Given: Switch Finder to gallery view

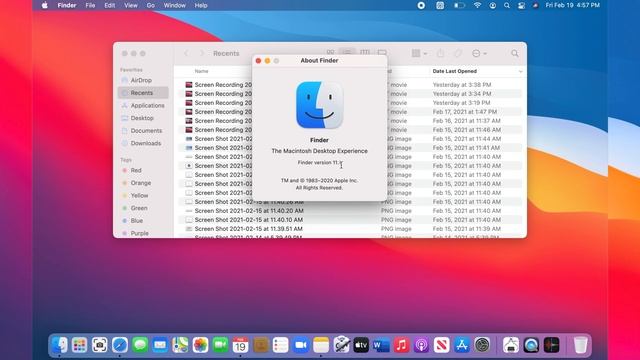Looking at the screenshot, I should pyautogui.click(x=382, y=53).
